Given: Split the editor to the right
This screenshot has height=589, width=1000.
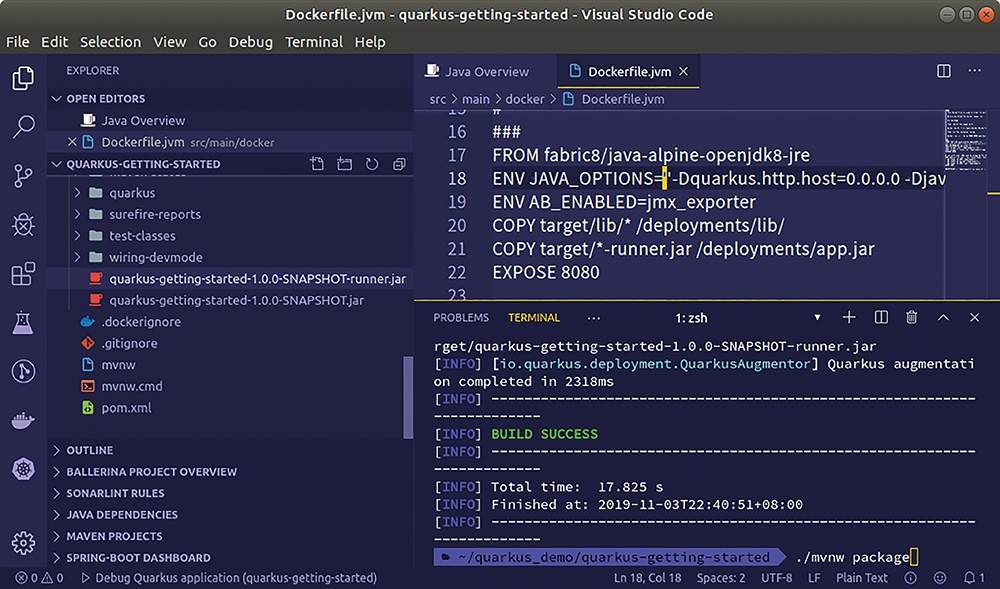Looking at the screenshot, I should (944, 71).
